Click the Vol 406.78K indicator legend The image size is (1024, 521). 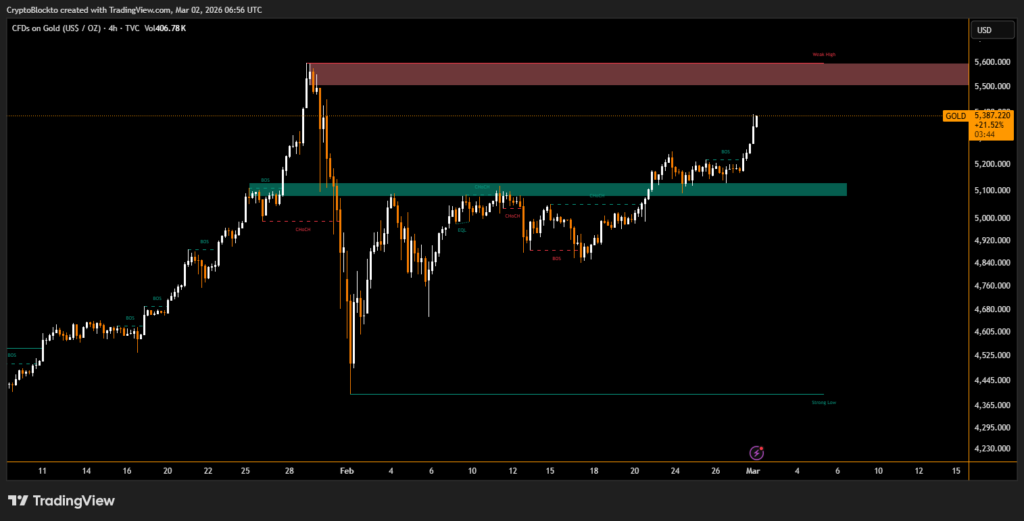point(163,28)
